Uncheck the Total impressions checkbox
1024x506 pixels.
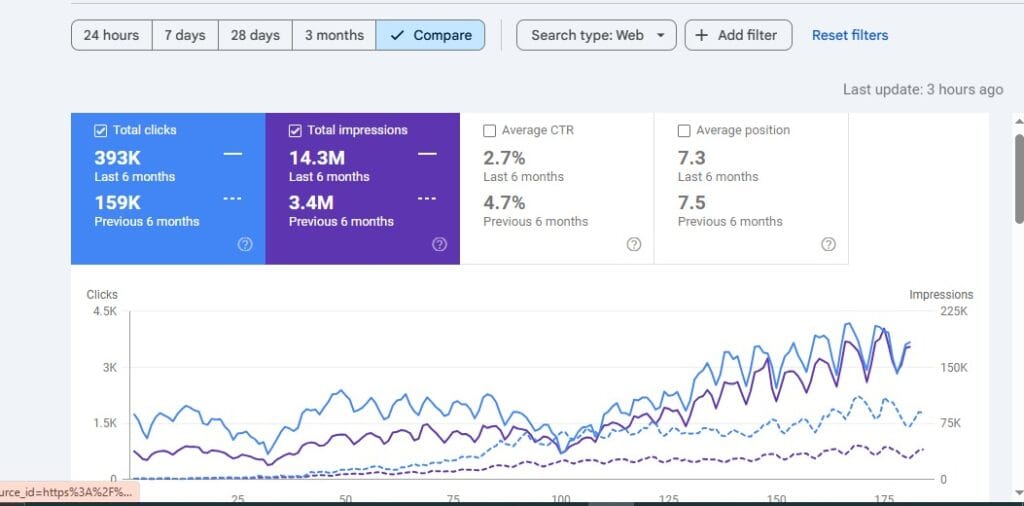click(295, 130)
